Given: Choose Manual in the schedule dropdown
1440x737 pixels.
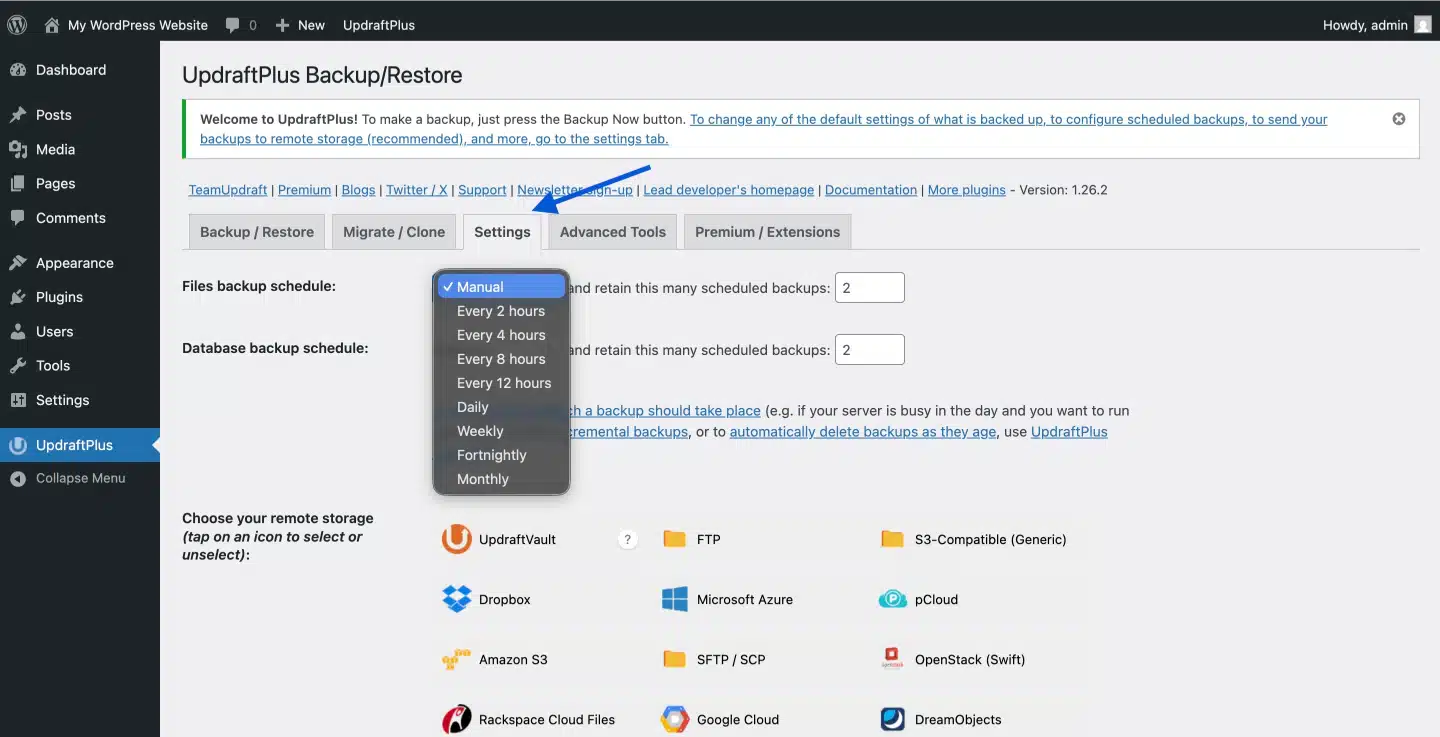Looking at the screenshot, I should [x=501, y=287].
